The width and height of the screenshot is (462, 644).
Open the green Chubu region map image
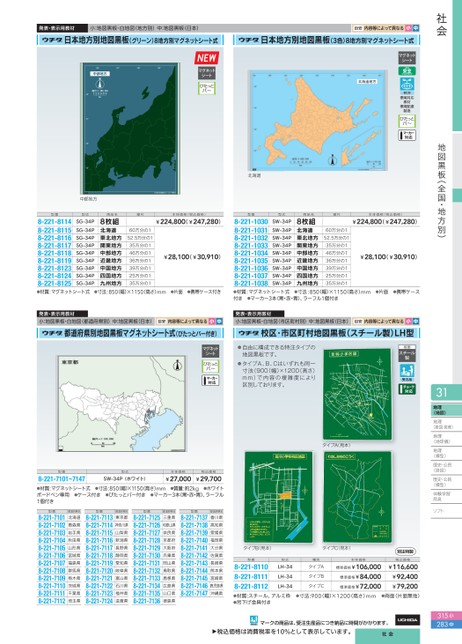[130, 128]
